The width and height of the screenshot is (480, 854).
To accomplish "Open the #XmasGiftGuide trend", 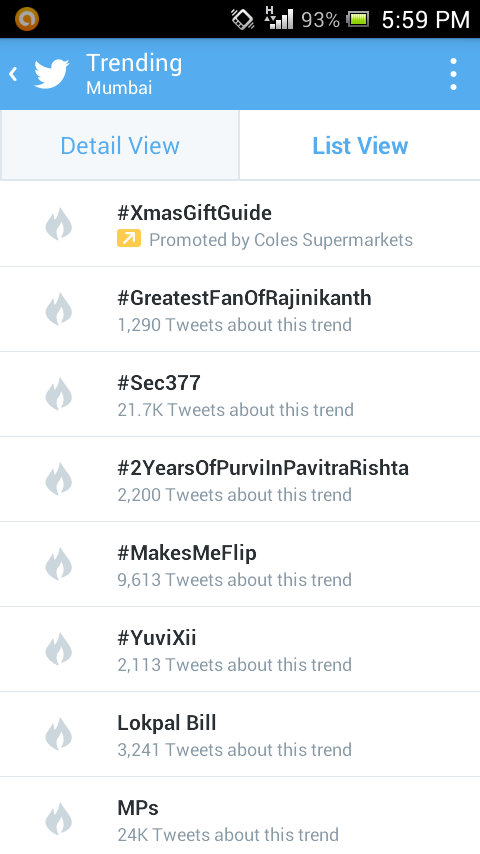I will [240, 224].
